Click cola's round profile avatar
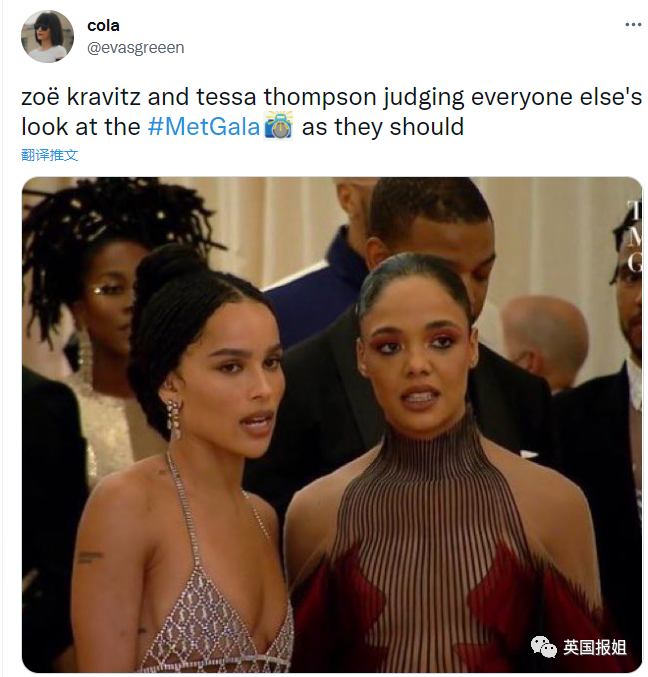 coord(47,37)
